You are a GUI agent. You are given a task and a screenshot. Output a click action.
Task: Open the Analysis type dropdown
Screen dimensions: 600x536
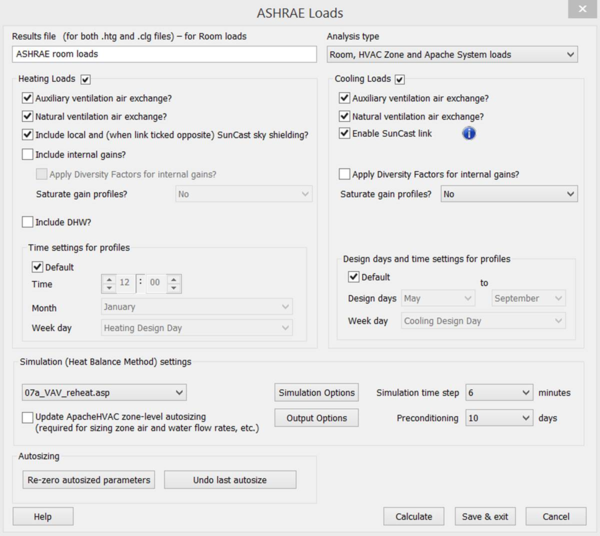pos(452,54)
